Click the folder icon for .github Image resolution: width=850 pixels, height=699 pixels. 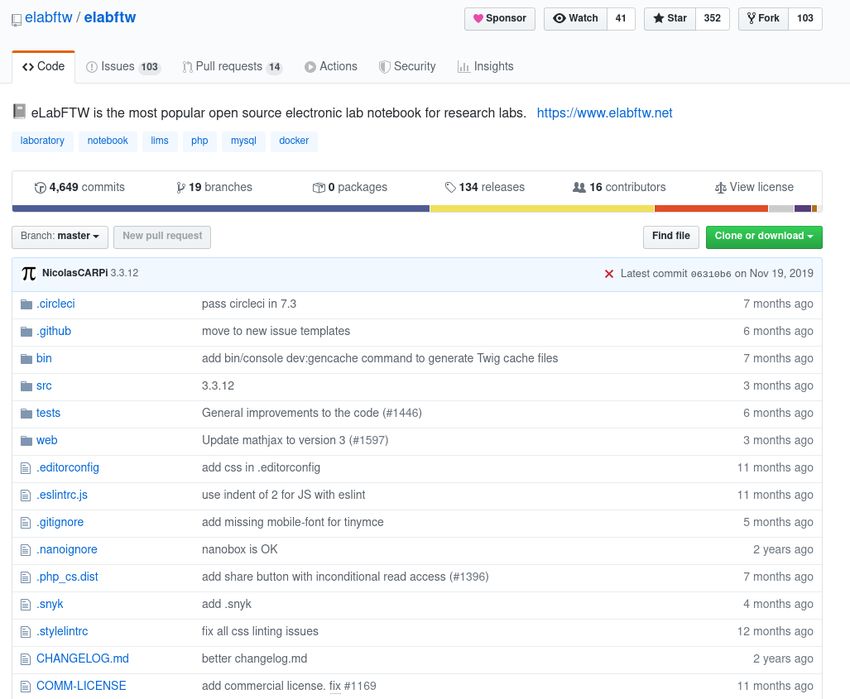pyautogui.click(x=26, y=331)
